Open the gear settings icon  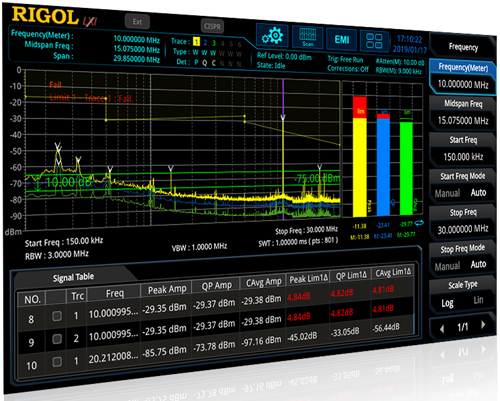(272, 35)
